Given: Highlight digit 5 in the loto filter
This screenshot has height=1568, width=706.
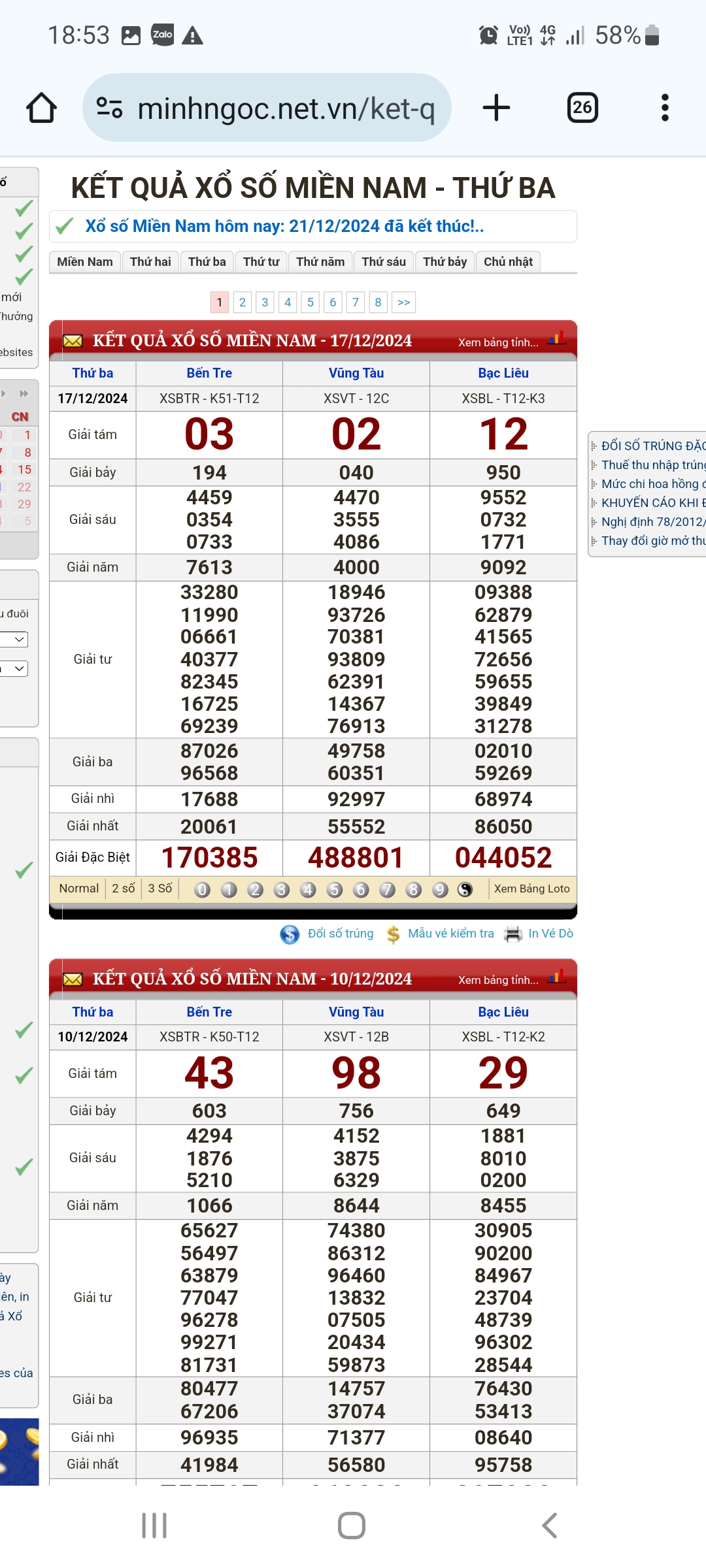Looking at the screenshot, I should click(335, 889).
